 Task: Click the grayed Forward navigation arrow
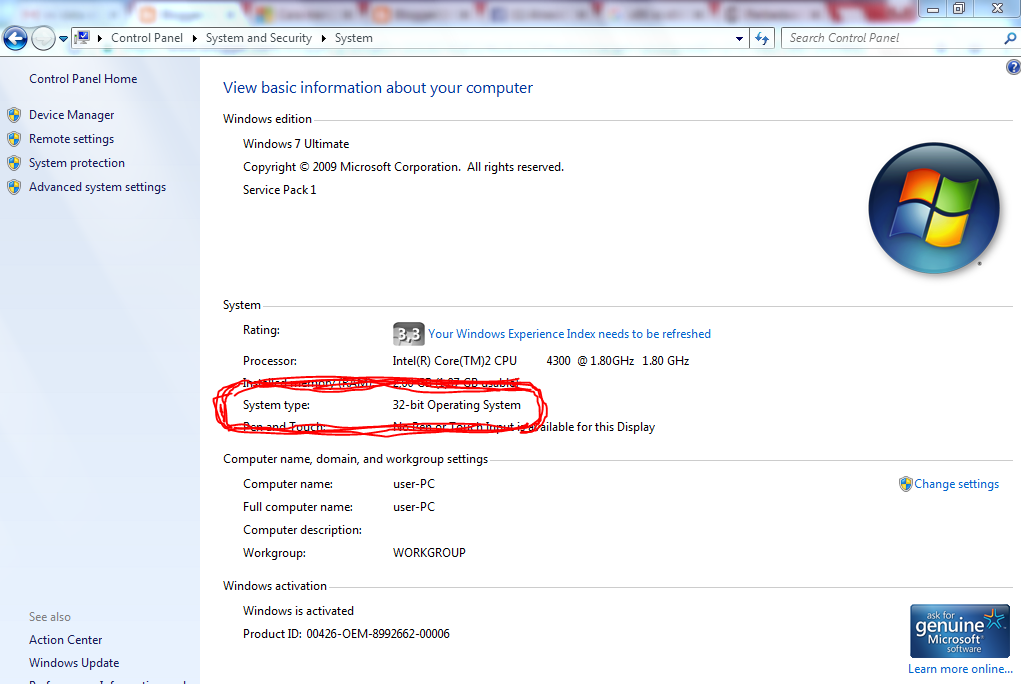(x=43, y=38)
